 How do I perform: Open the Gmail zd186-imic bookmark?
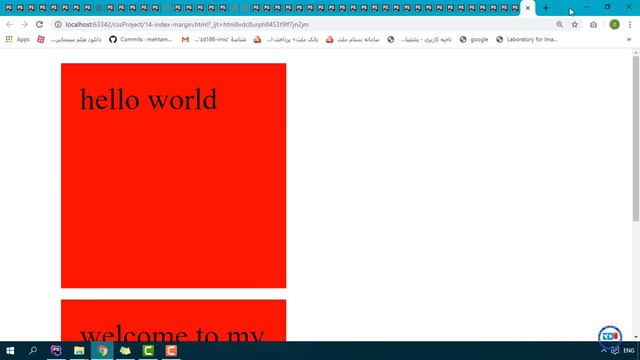[x=214, y=40]
